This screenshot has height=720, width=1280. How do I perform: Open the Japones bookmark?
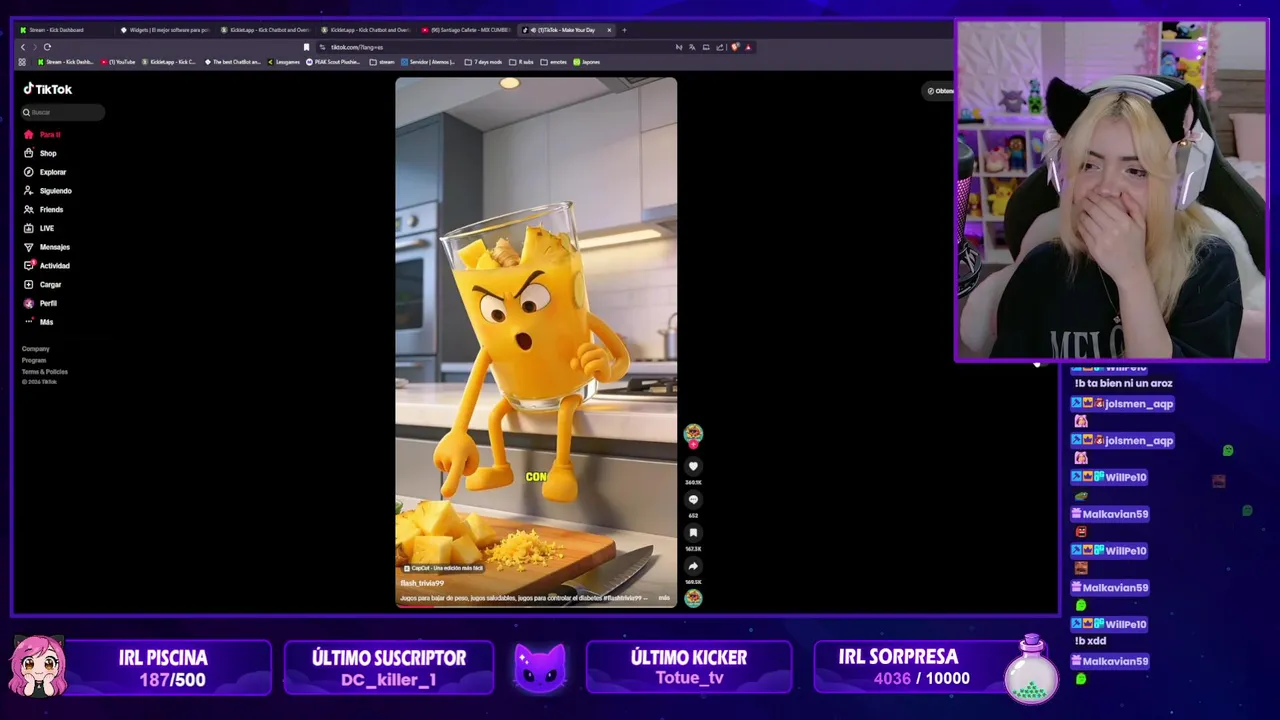(x=587, y=62)
